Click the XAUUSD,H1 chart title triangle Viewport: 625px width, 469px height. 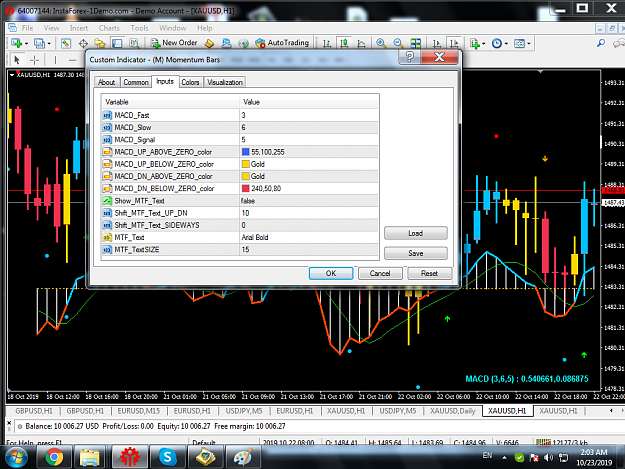point(12,75)
